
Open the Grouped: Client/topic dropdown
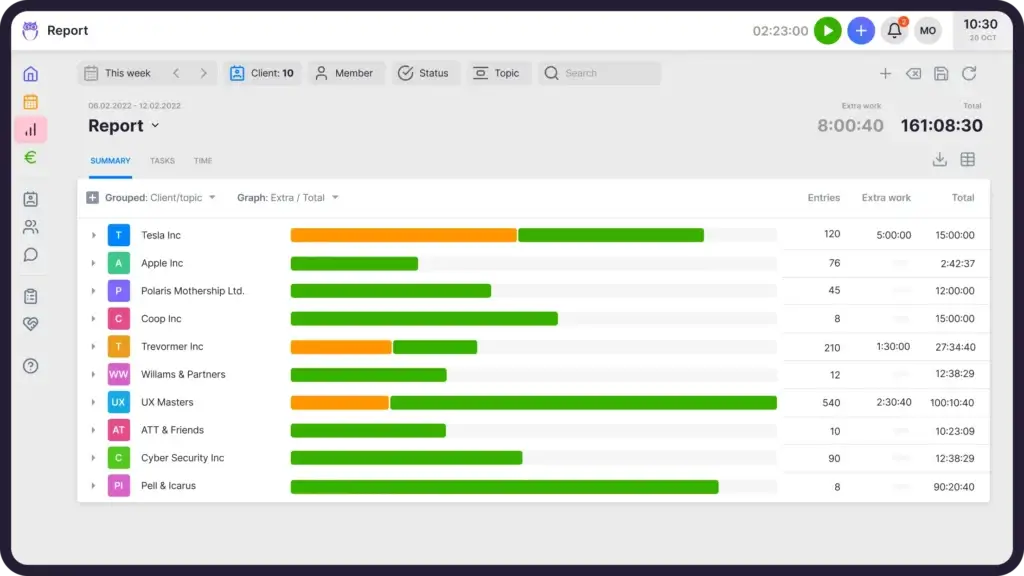tap(160, 197)
